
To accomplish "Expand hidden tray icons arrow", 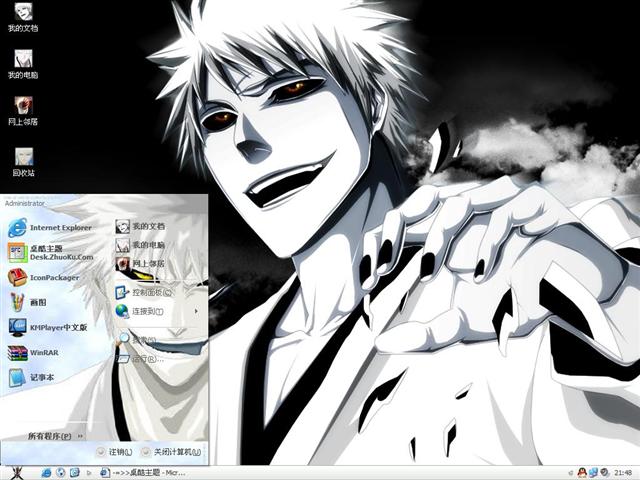I will [x=571, y=473].
